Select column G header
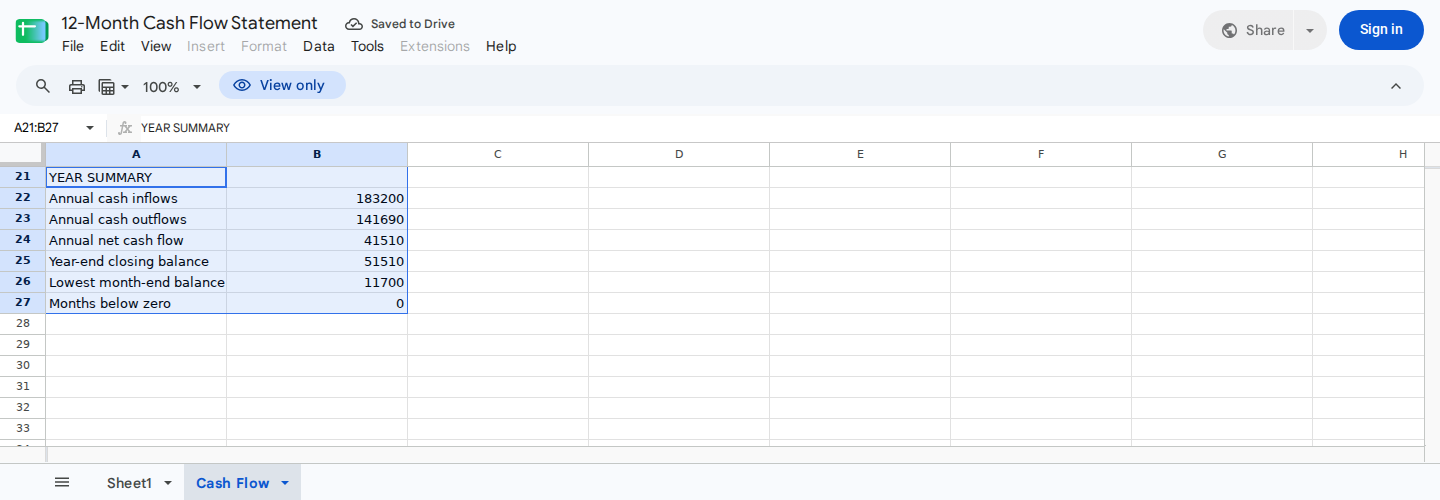 [1222, 154]
